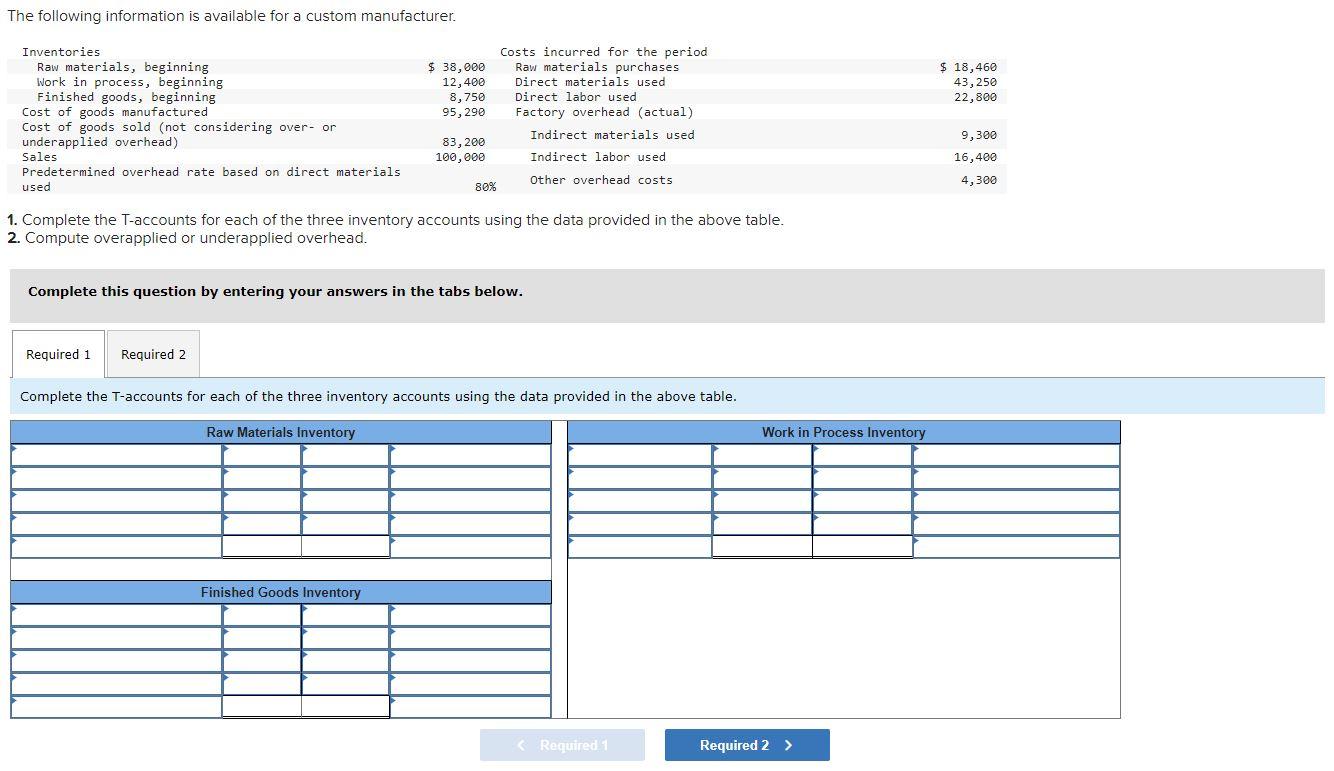Go to next step with blue Required 2 button

coord(747,745)
